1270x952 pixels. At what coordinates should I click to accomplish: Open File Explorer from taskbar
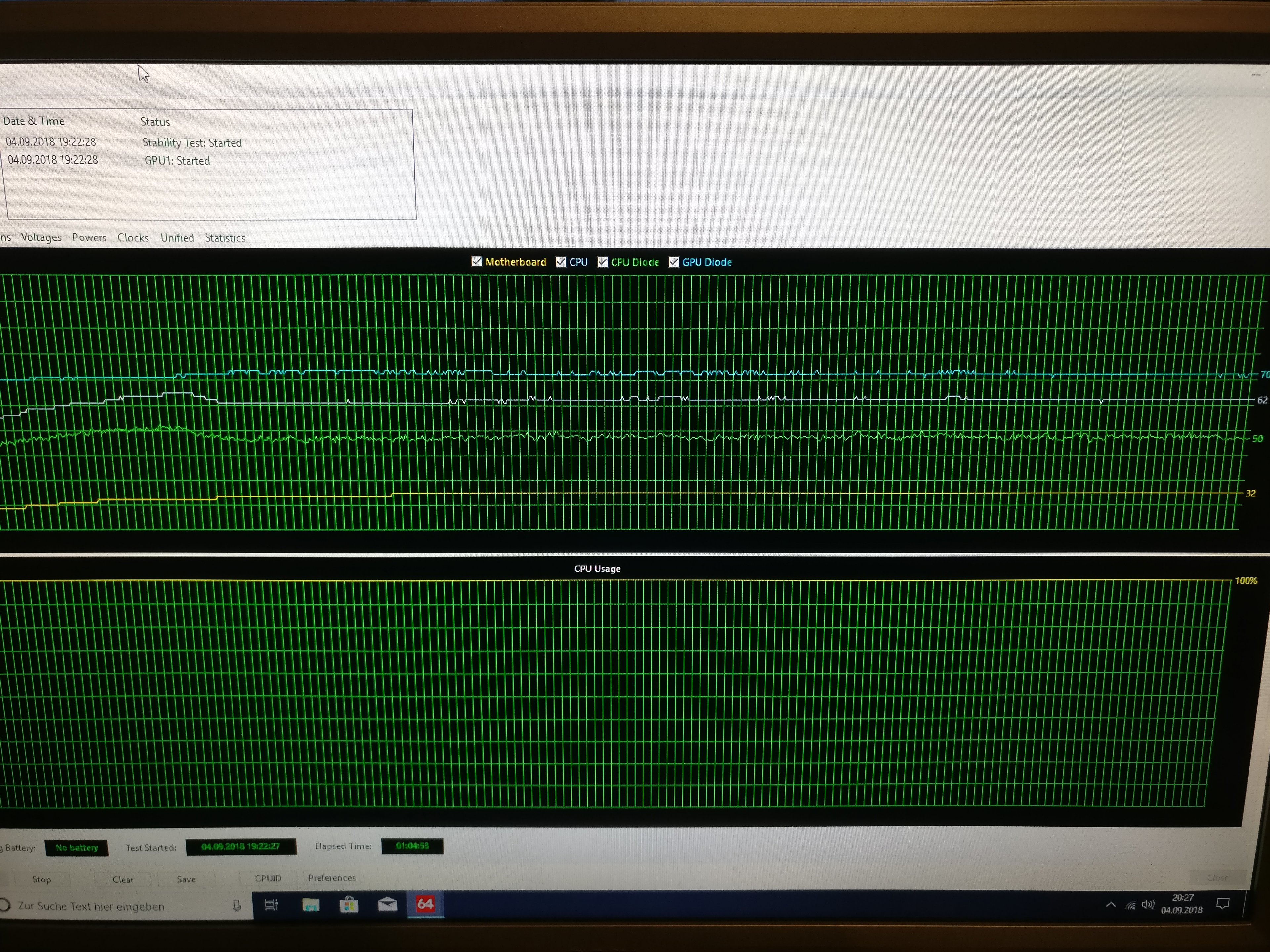pyautogui.click(x=311, y=905)
